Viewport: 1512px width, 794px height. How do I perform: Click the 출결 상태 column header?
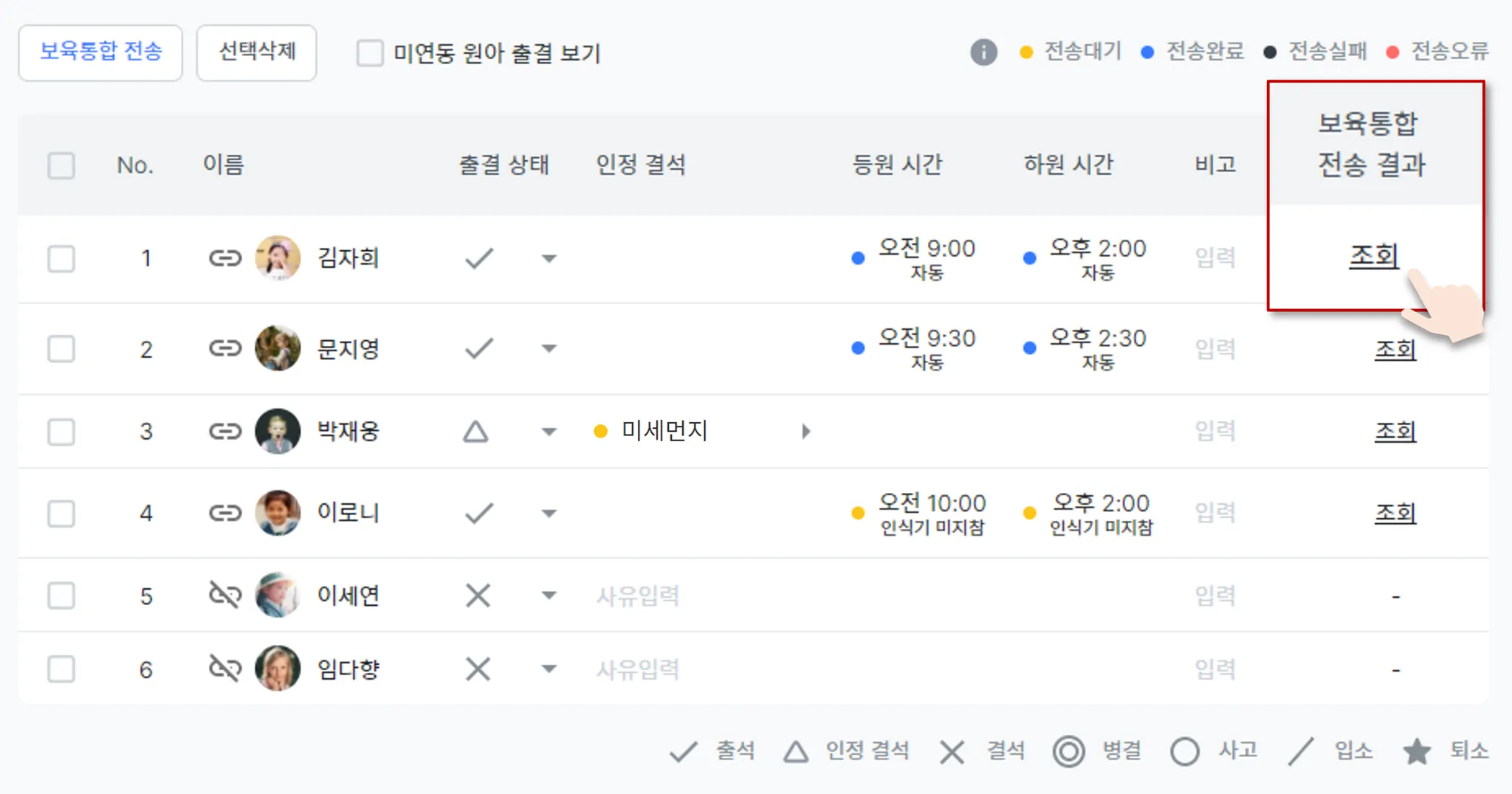(x=504, y=165)
